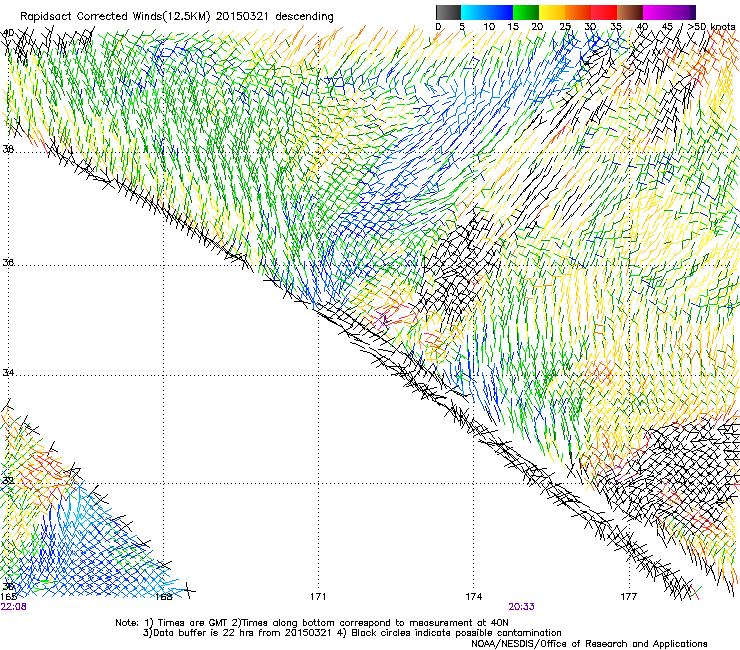Screen dimensions: 740x650
Task: Click the orange 25-30 knots legend swatch
Action: pos(578,12)
